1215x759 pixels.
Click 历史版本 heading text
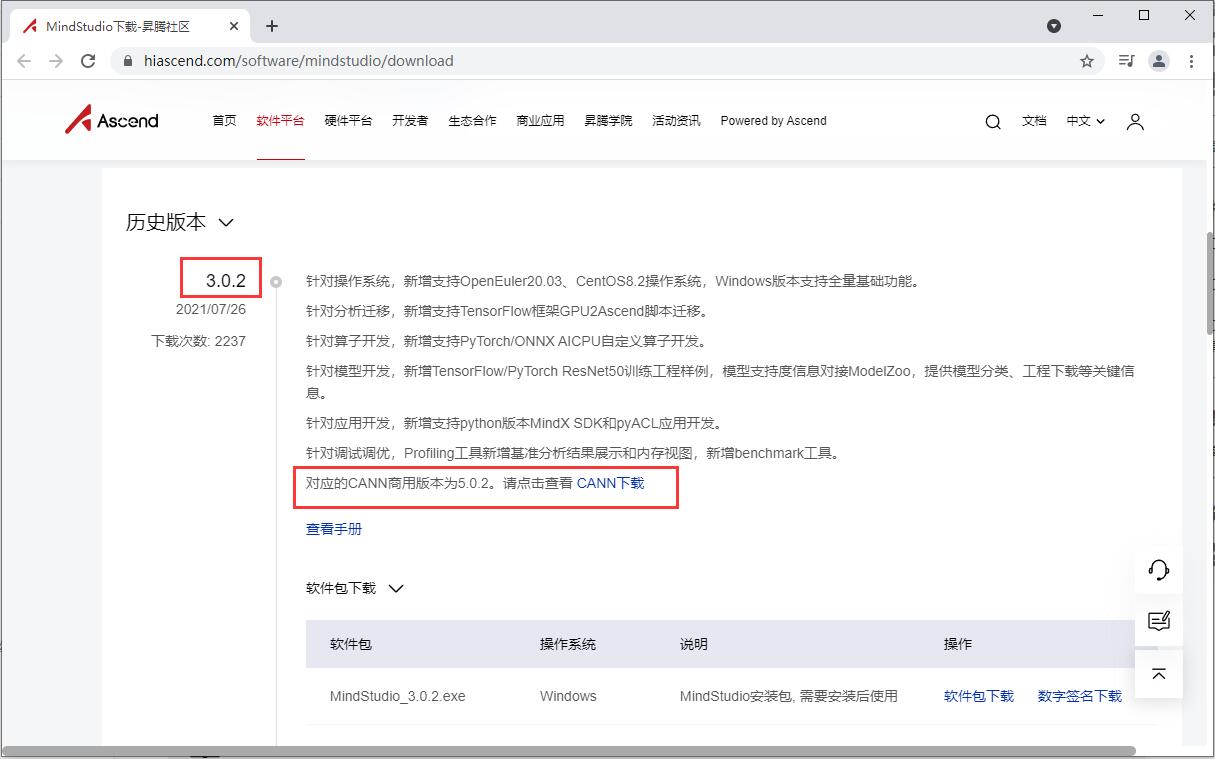[x=166, y=222]
